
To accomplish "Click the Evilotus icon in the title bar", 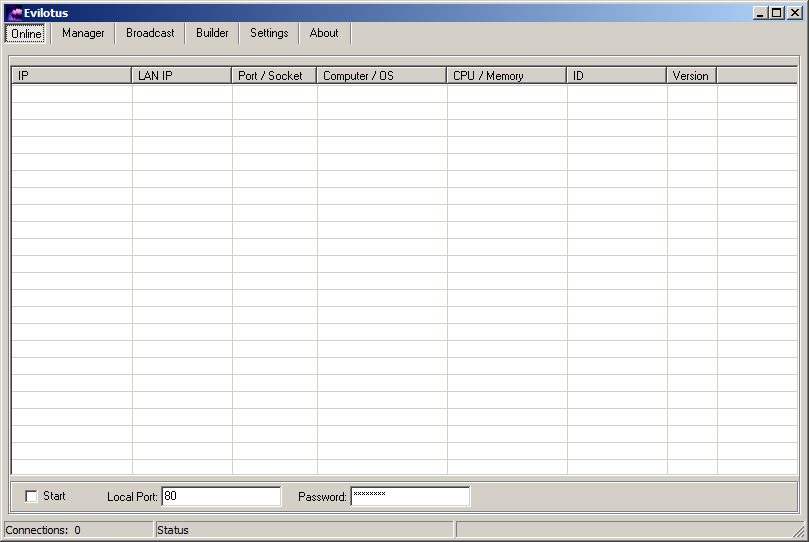I will (14, 13).
